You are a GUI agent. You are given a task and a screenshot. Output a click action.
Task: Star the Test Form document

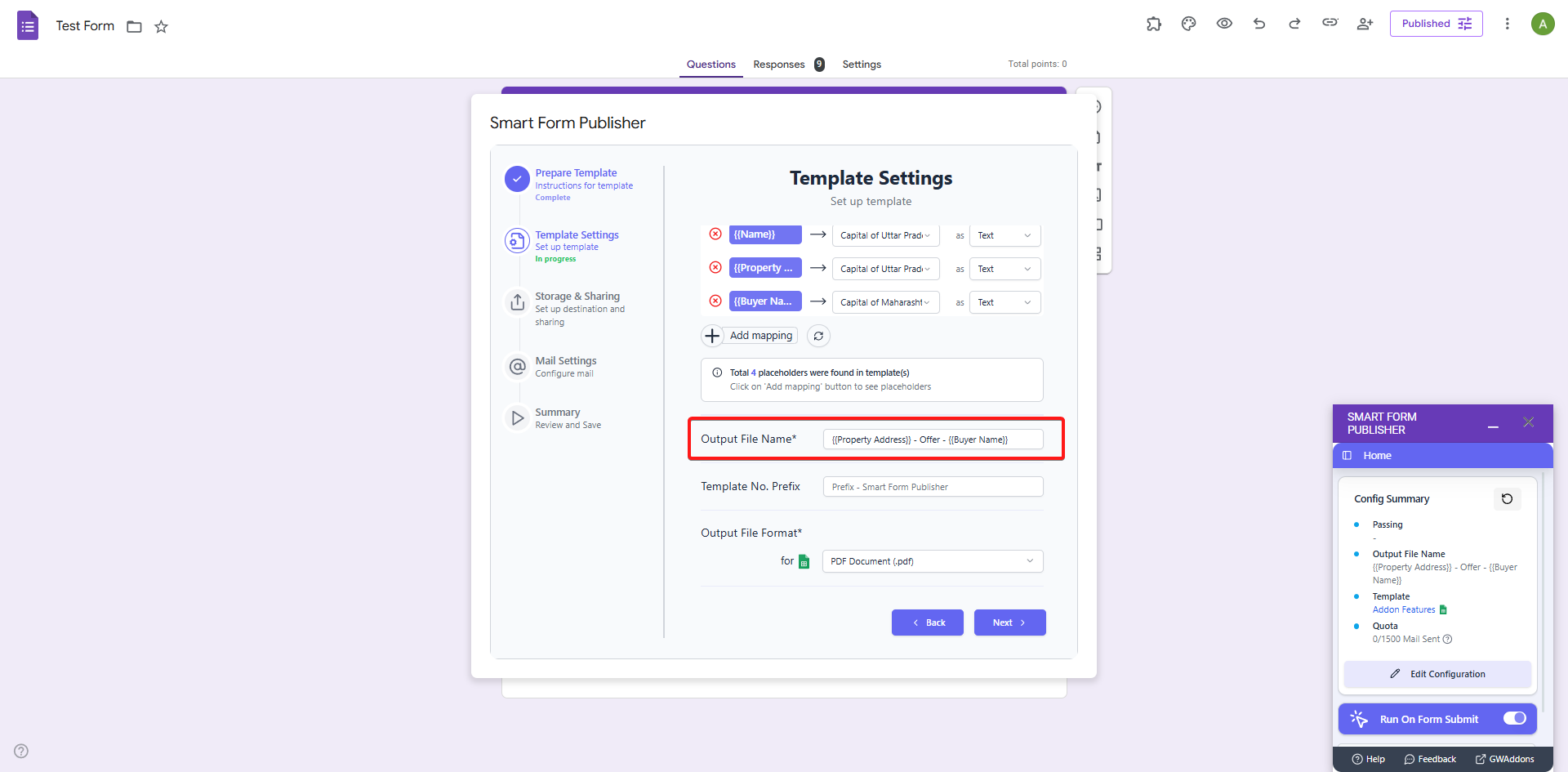click(161, 27)
